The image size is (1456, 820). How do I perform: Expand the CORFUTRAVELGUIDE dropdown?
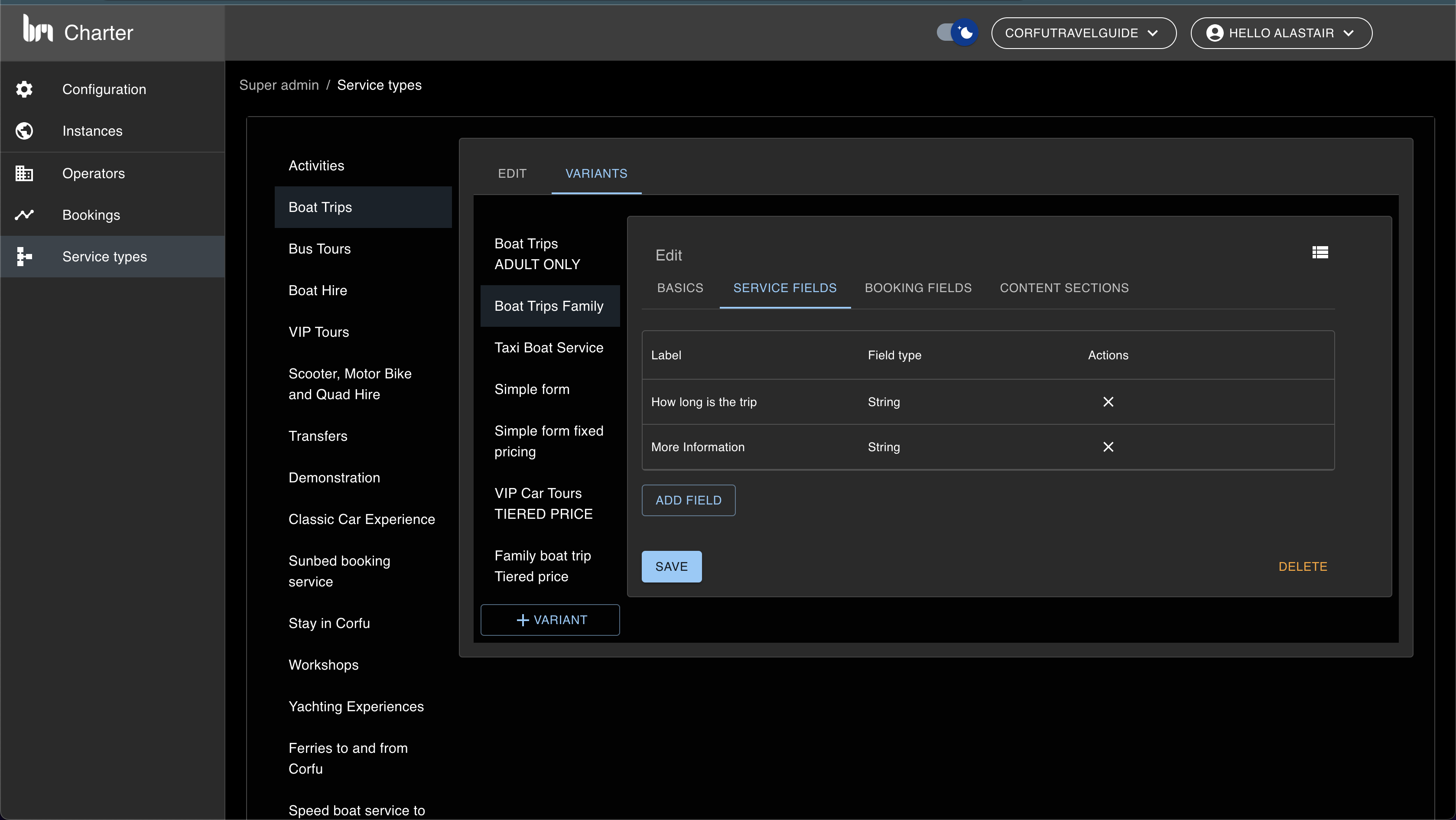click(1084, 33)
